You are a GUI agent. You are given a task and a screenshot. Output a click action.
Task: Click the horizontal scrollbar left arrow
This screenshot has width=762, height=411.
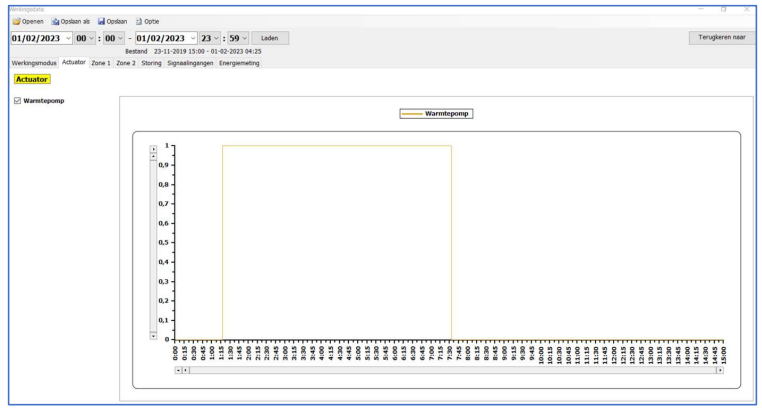[x=179, y=369]
